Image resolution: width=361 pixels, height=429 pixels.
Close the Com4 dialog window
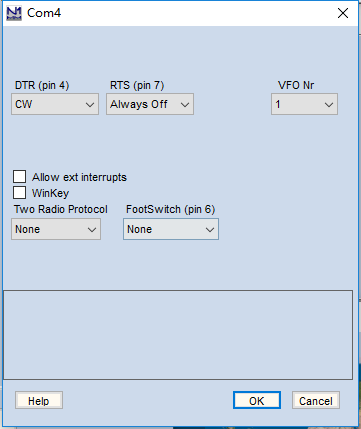343,13
